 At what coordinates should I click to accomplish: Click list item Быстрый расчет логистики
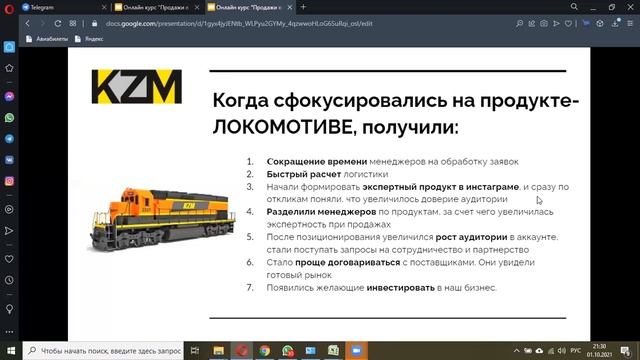[x=327, y=174]
